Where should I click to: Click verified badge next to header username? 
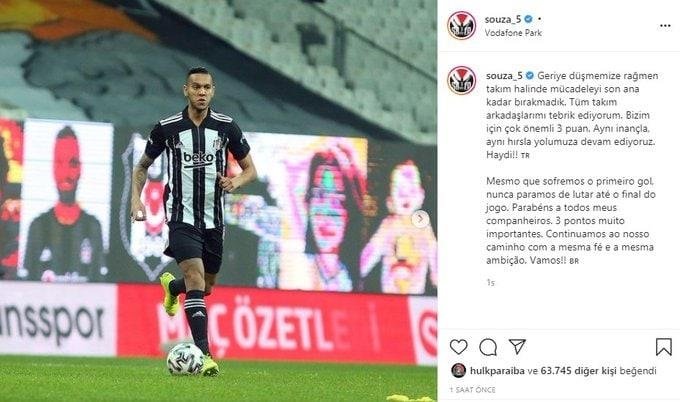point(528,19)
